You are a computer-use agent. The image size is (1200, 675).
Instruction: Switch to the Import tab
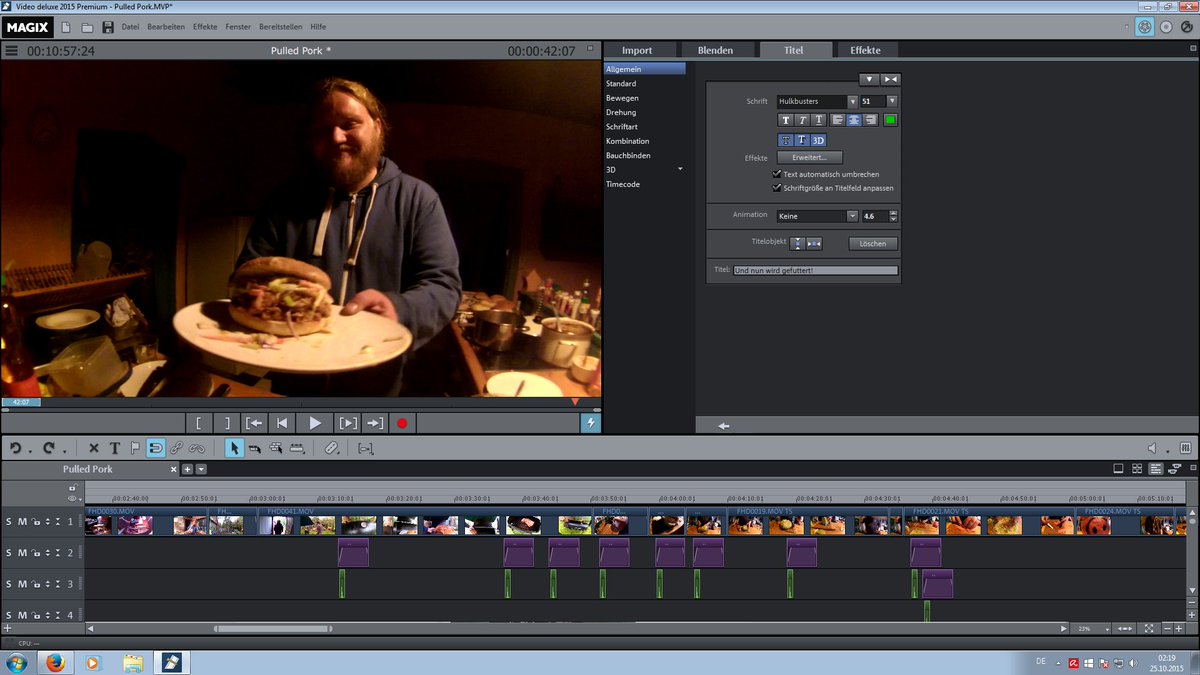coord(637,50)
